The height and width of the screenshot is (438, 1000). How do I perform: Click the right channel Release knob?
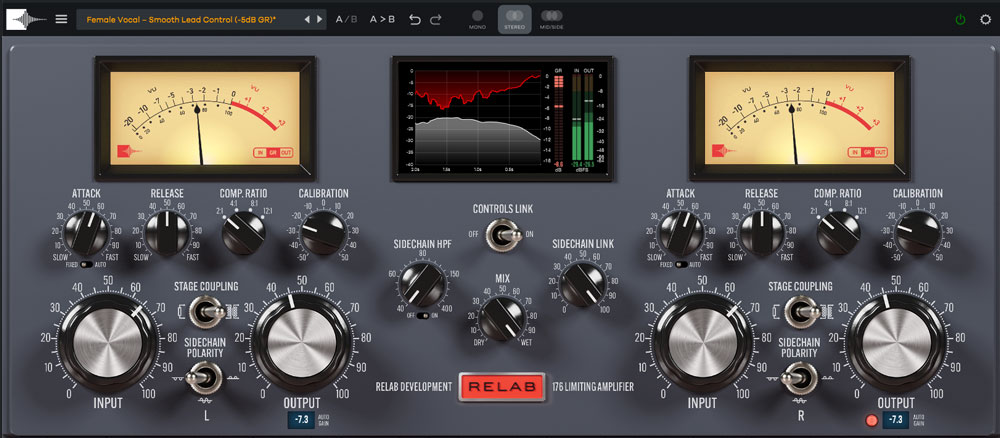tap(761, 233)
